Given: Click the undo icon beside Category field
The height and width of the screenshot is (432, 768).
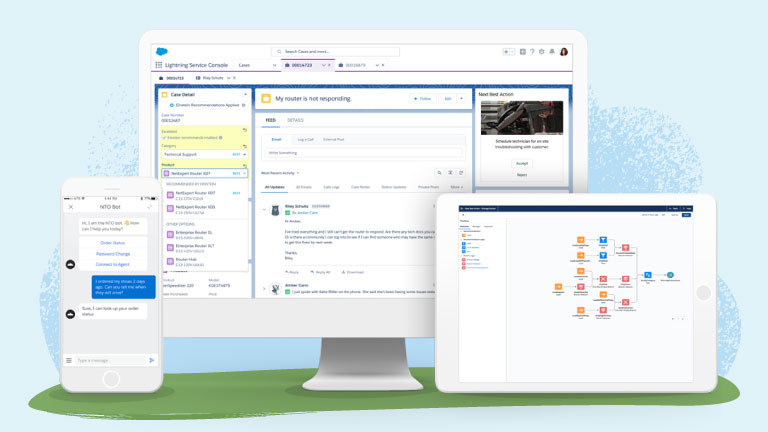Looking at the screenshot, I should [245, 146].
